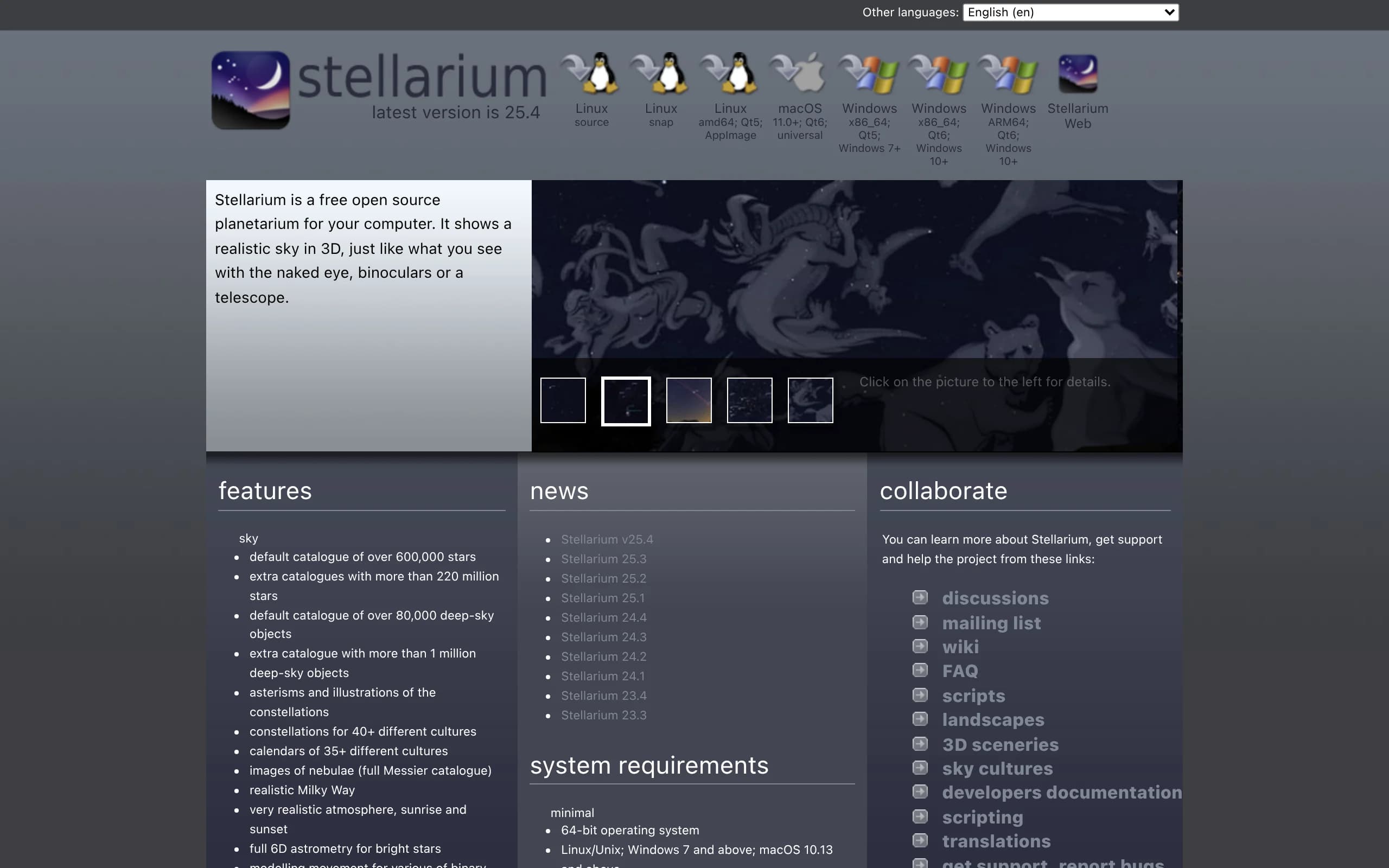Download Windows x86_64 Qt5 Windows 7+ installer
Image resolution: width=1389 pixels, height=868 pixels.
click(869, 103)
